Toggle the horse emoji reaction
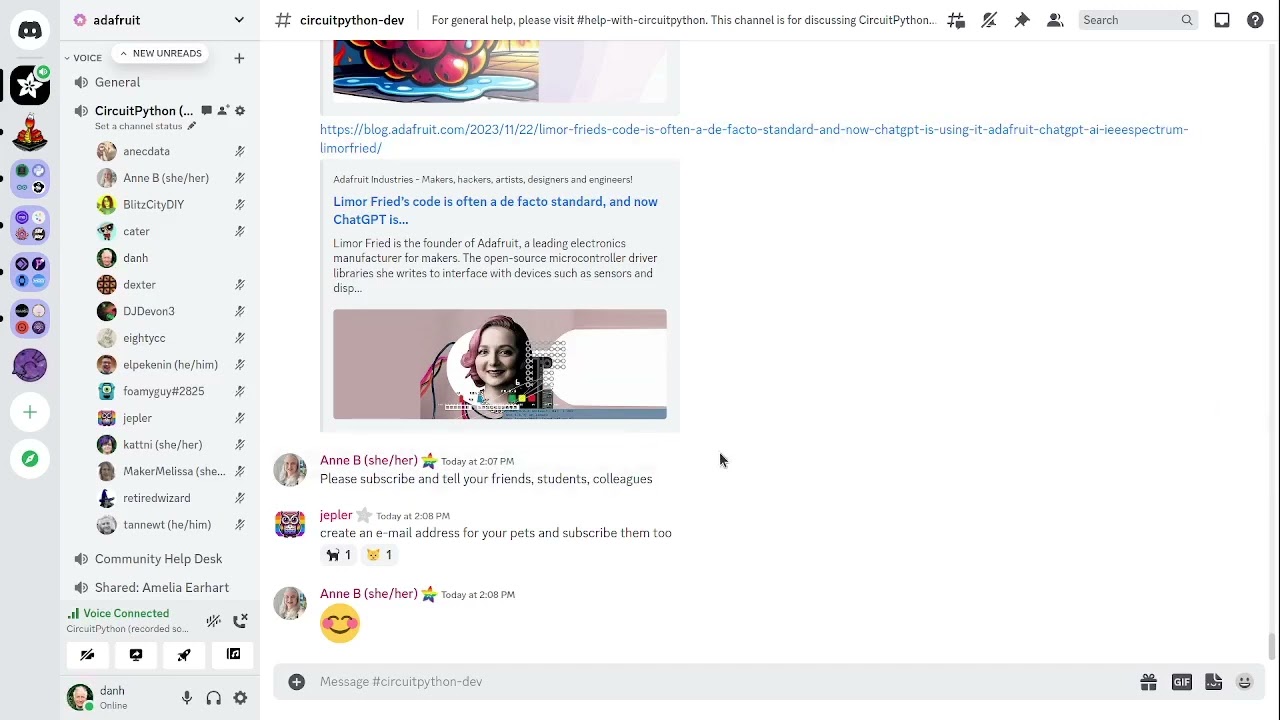1280x720 pixels. pyautogui.click(x=338, y=555)
